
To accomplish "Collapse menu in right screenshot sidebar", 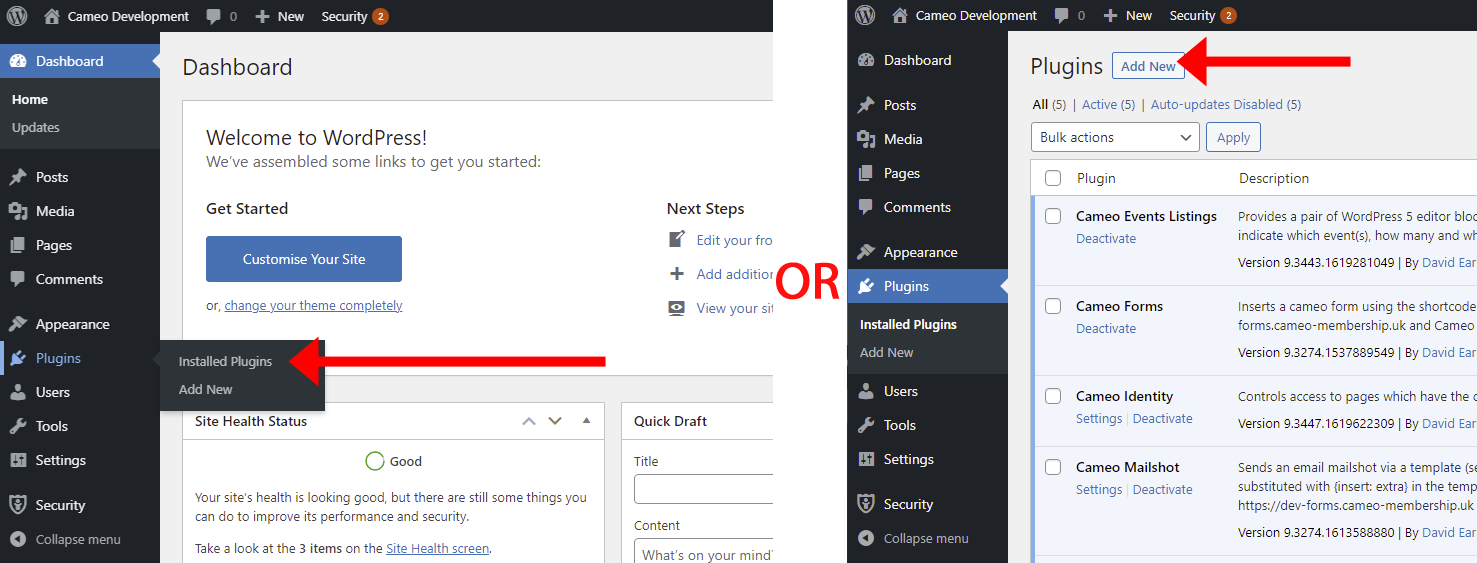I will (928, 538).
